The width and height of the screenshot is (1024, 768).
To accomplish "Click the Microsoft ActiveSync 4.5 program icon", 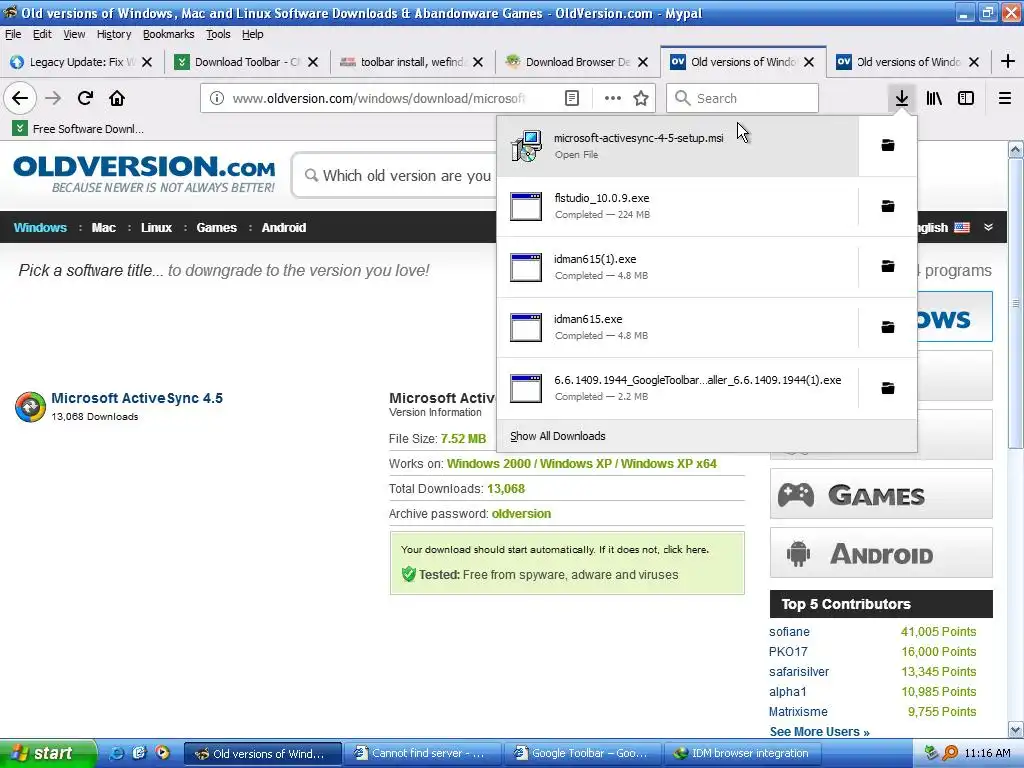I will tap(30, 407).
